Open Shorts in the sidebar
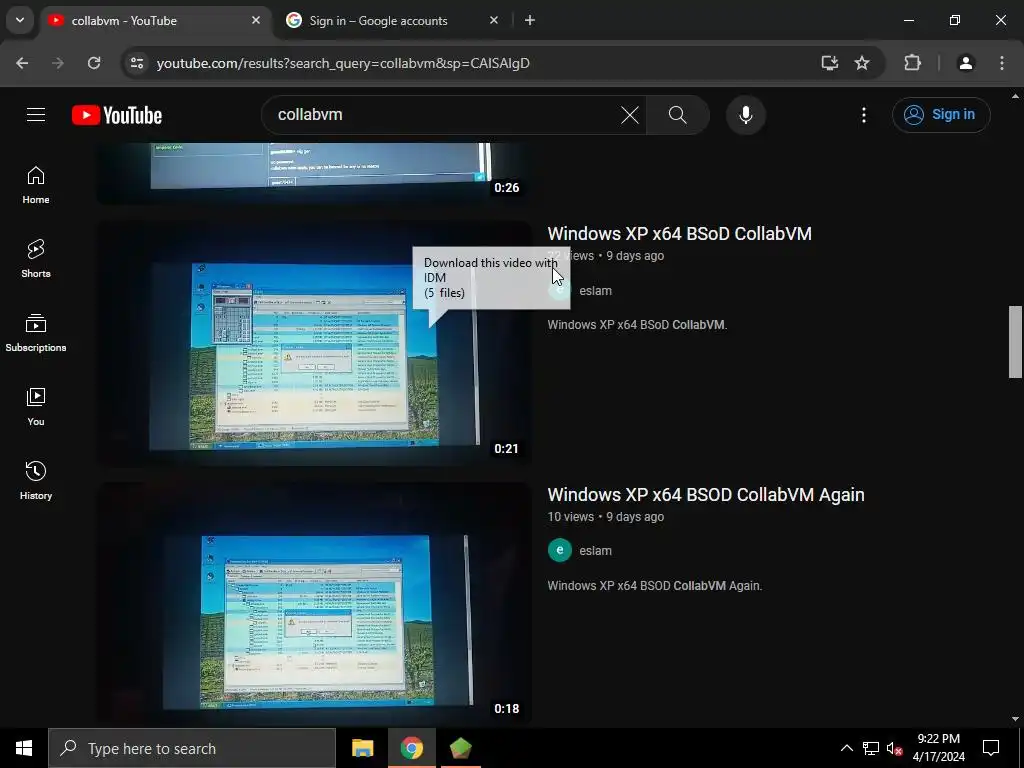Image resolution: width=1024 pixels, height=768 pixels. point(36,259)
